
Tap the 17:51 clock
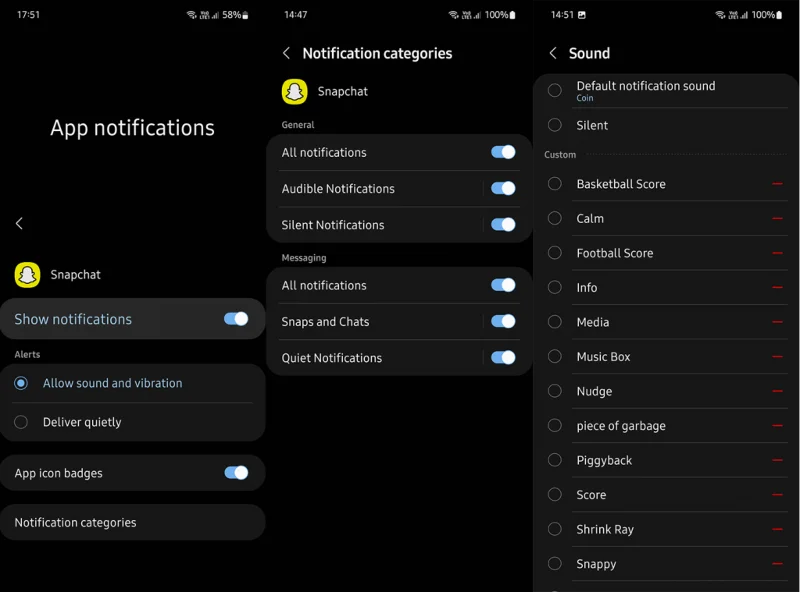[x=28, y=15]
